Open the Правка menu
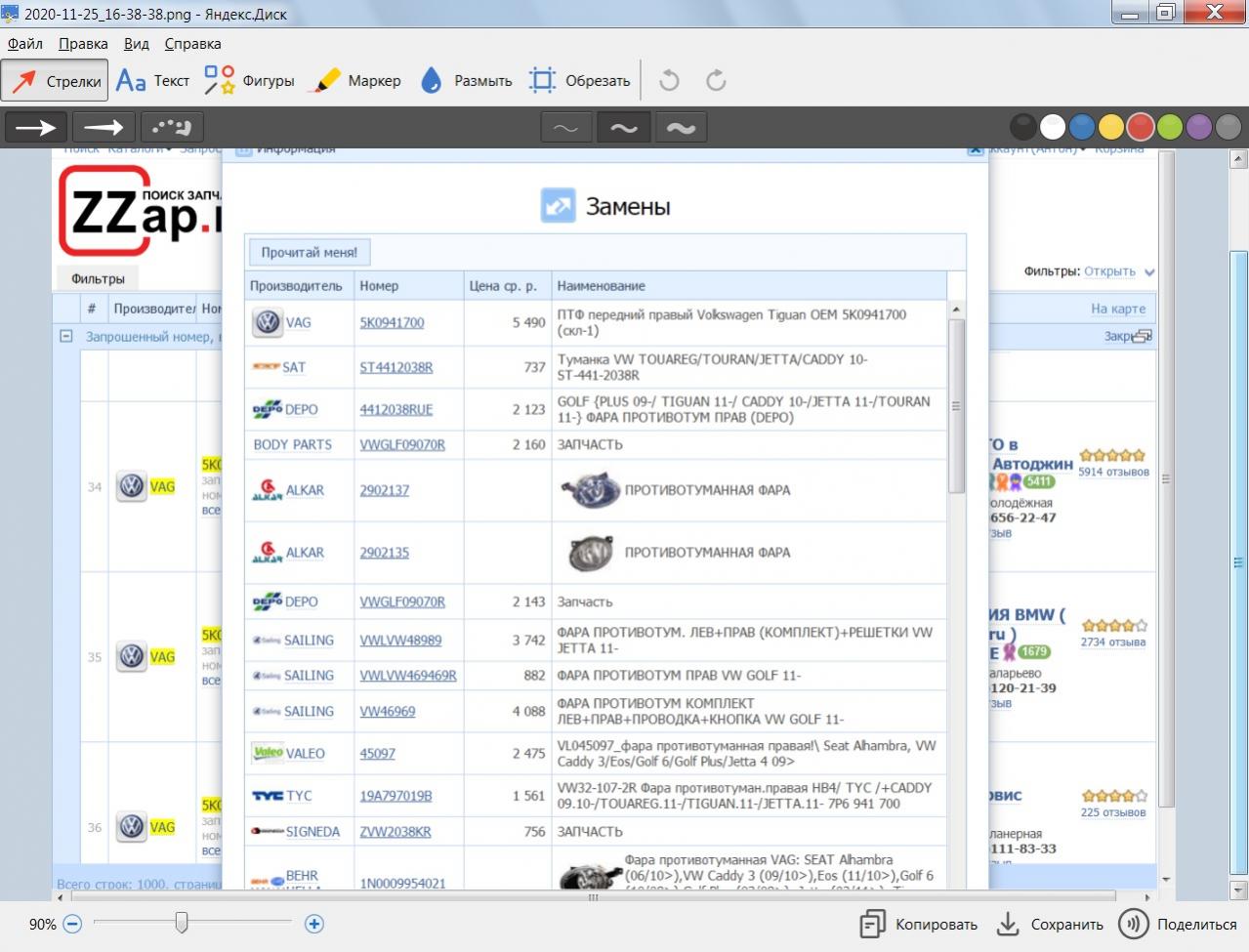 (83, 43)
